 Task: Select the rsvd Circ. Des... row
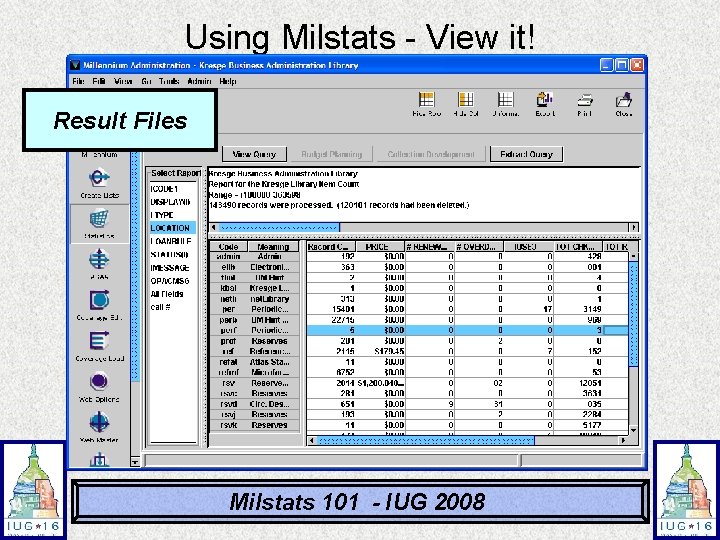click(254, 404)
